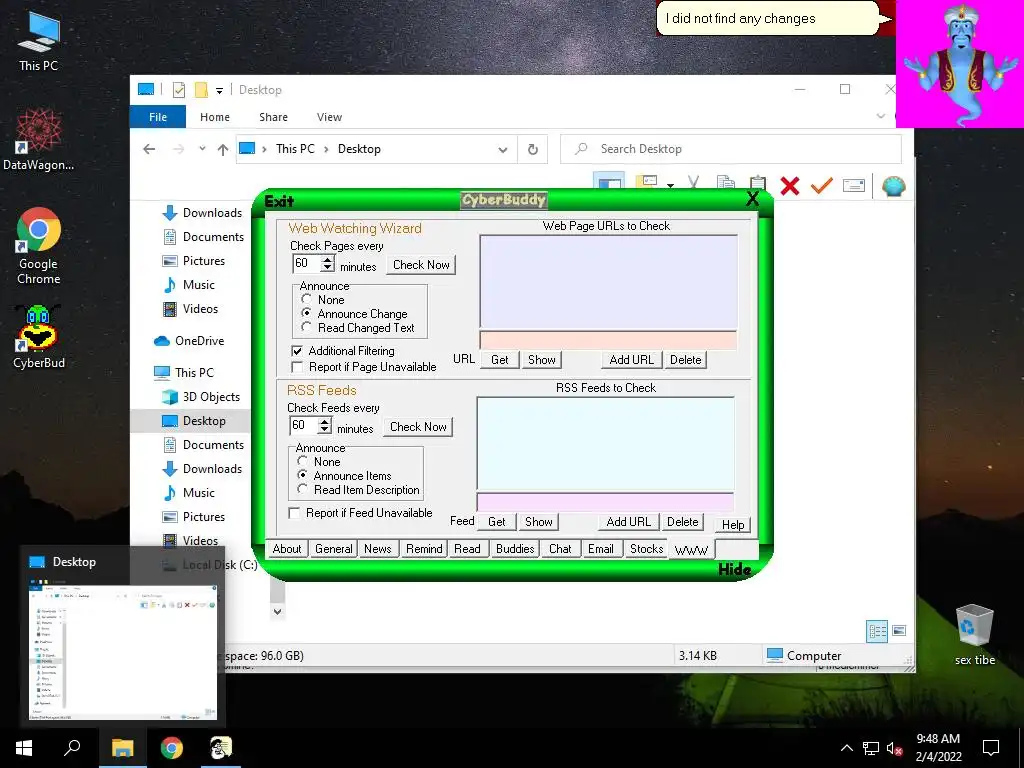Viewport: 1024px width, 768px height.
Task: Click the up-one-level arrow in Explorer
Action: [223, 150]
